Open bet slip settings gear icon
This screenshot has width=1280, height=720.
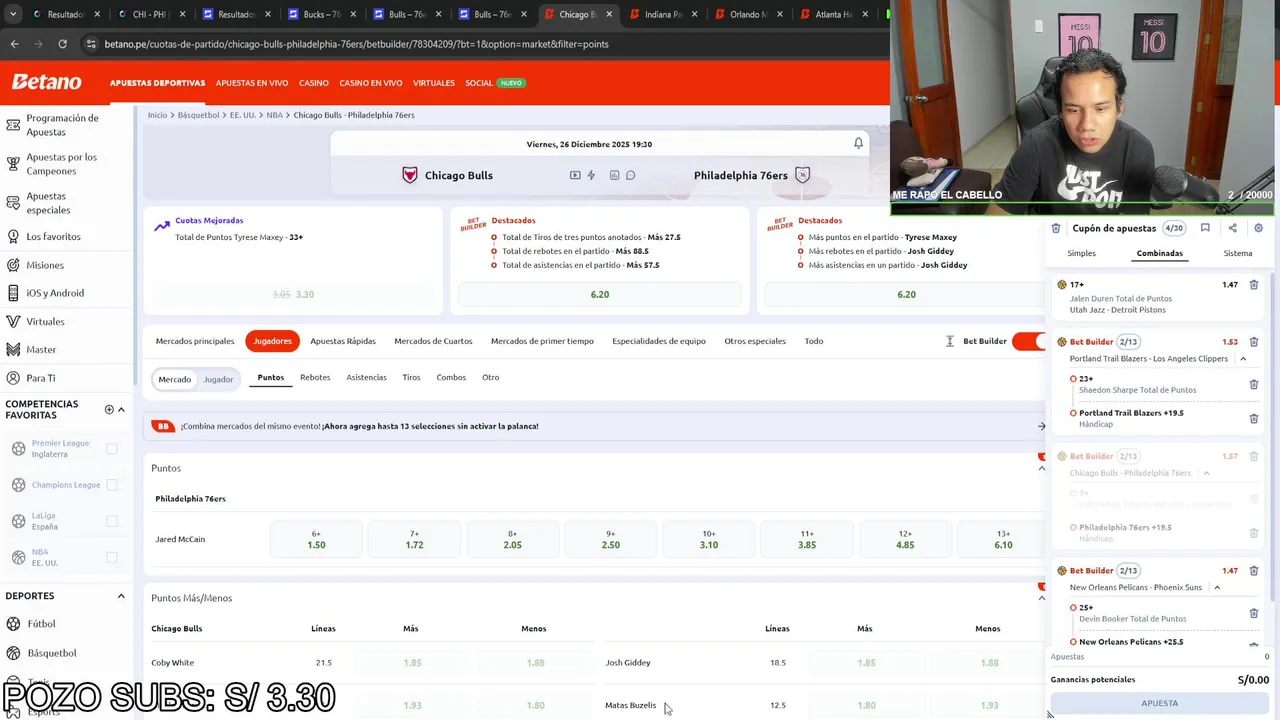(x=1258, y=228)
